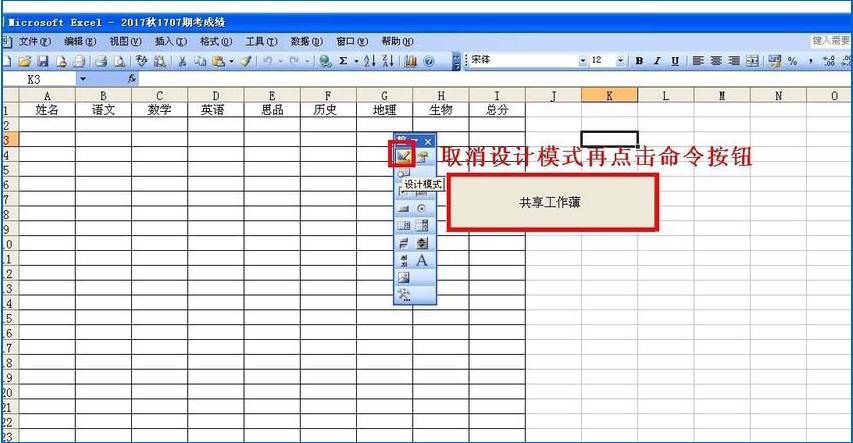Click Increase Decimal icon
The width and height of the screenshot is (853, 443).
829,61
